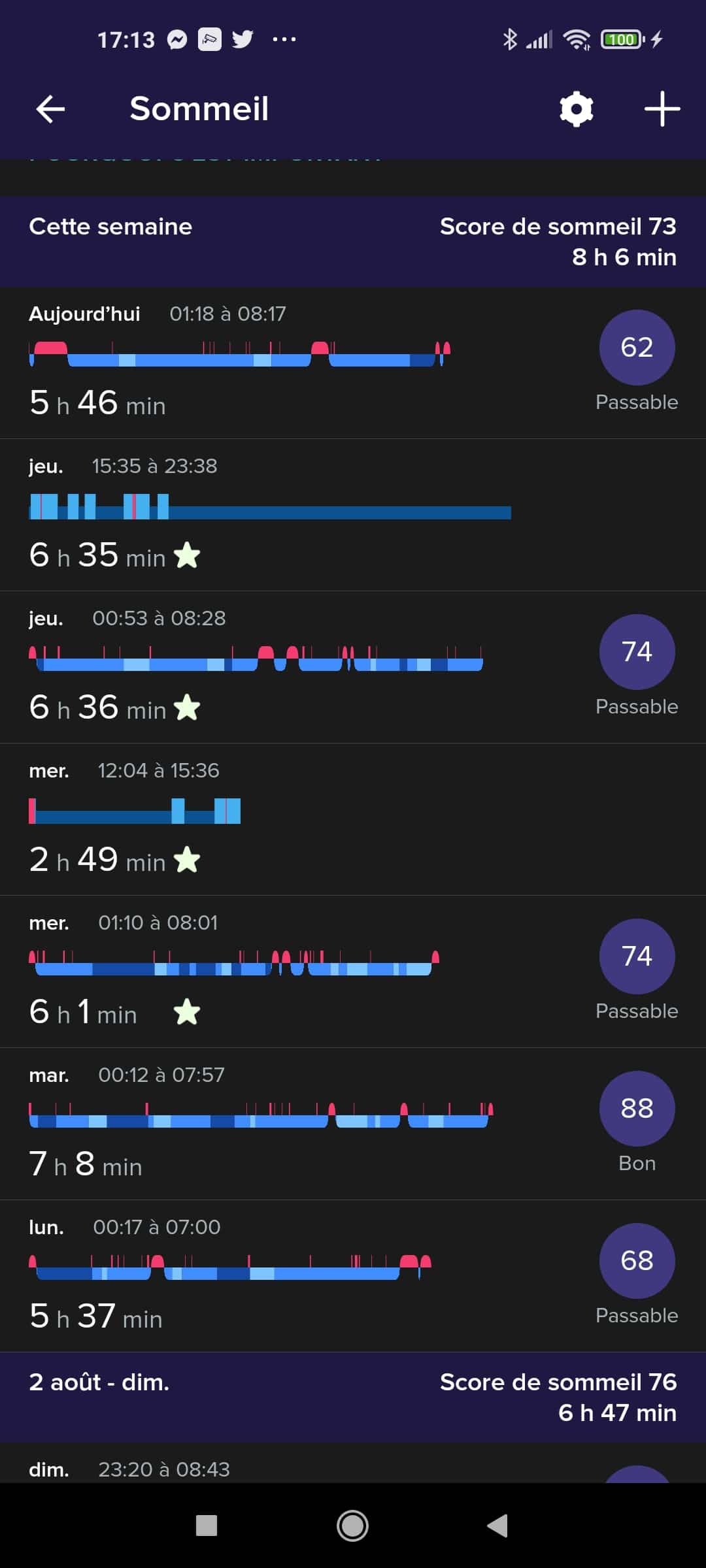Tap the sleep score 88 circle
Viewport: 706px width, 1568px height.
pyautogui.click(x=637, y=1109)
